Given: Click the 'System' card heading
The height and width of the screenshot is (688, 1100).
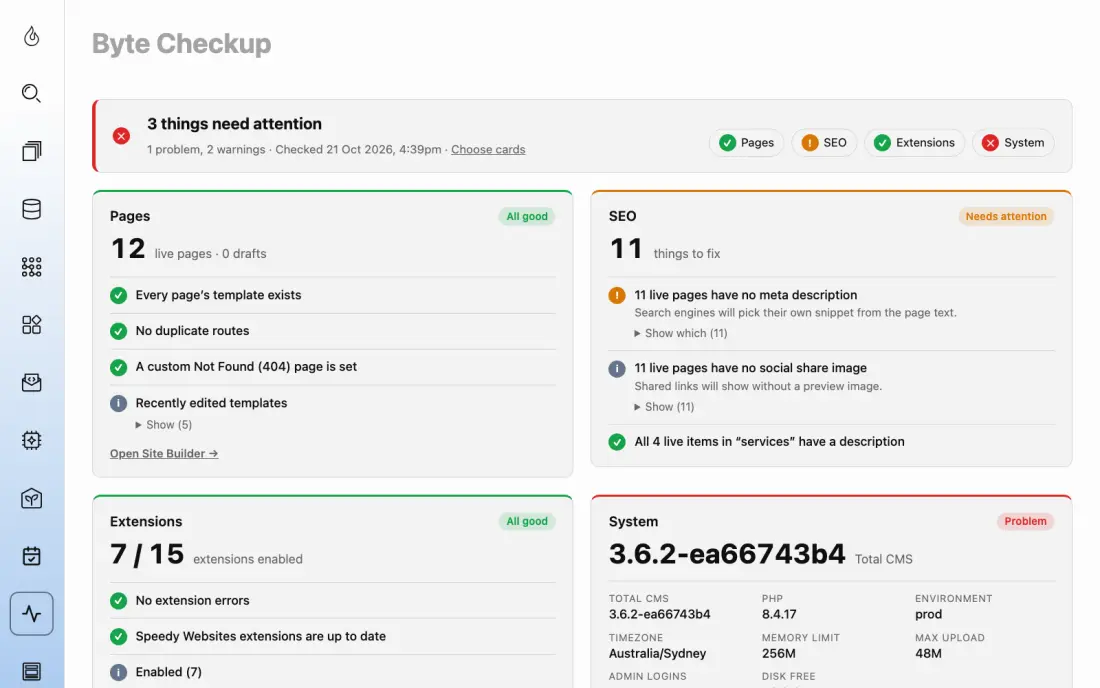Looking at the screenshot, I should (633, 521).
